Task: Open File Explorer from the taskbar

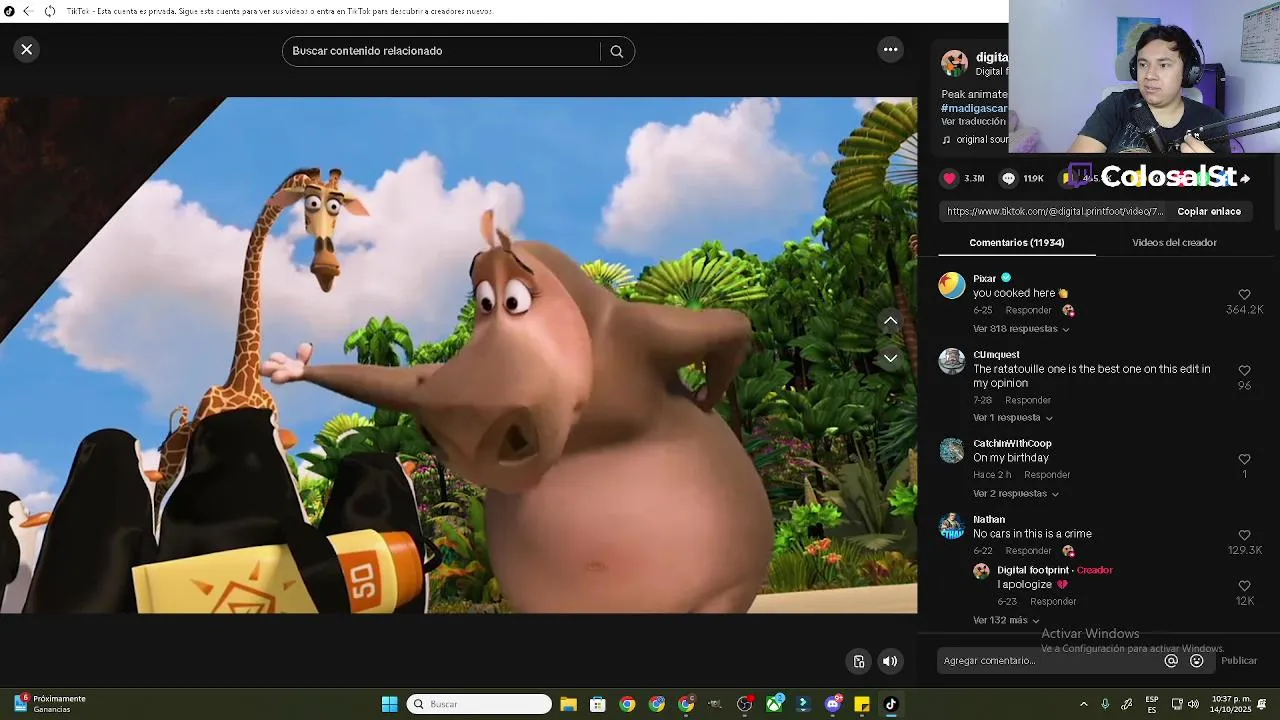Action: pos(568,704)
